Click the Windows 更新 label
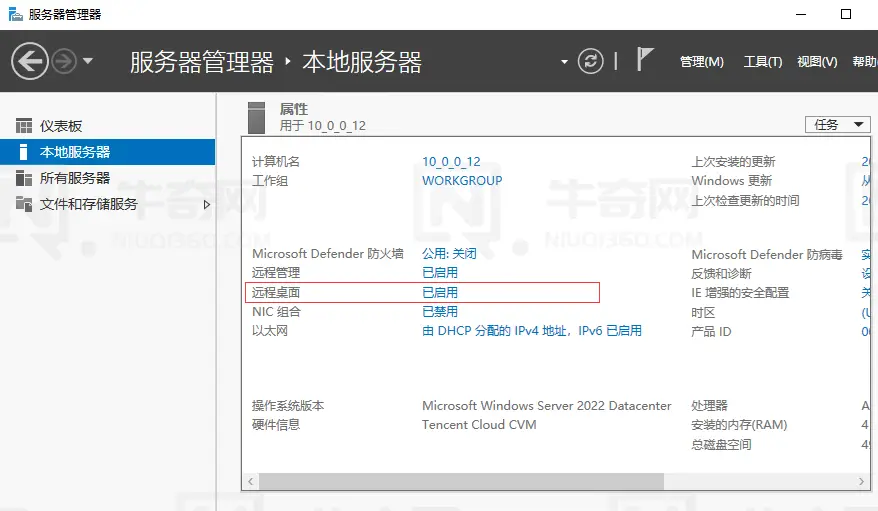 click(731, 181)
